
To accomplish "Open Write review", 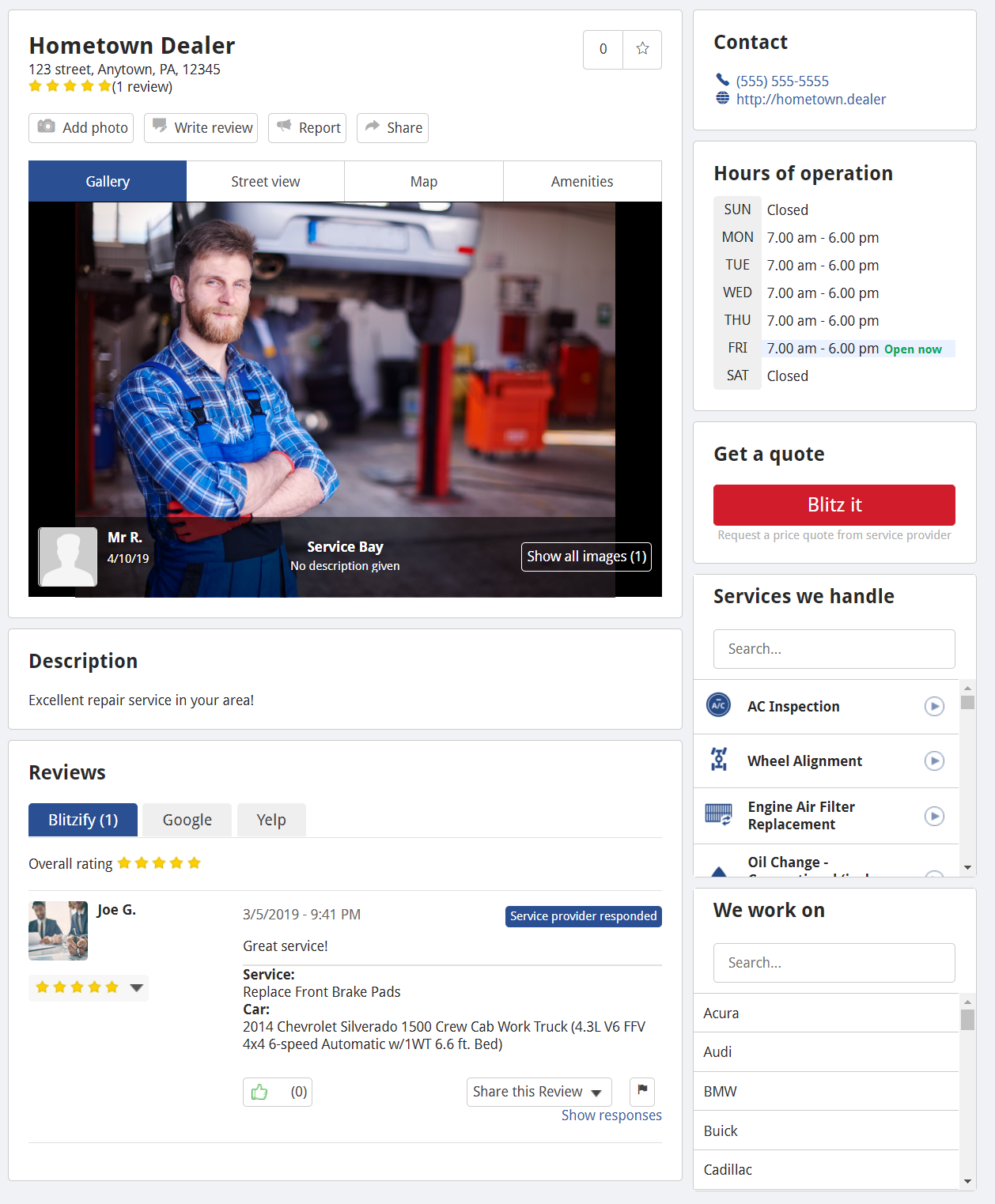I will [202, 128].
